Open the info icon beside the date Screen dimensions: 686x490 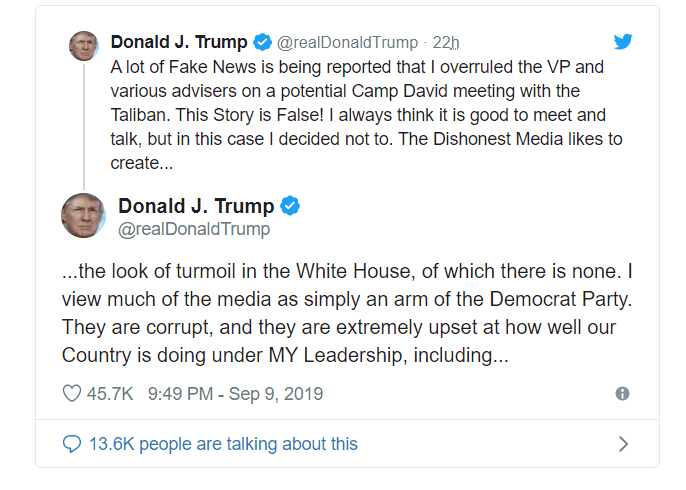click(622, 394)
